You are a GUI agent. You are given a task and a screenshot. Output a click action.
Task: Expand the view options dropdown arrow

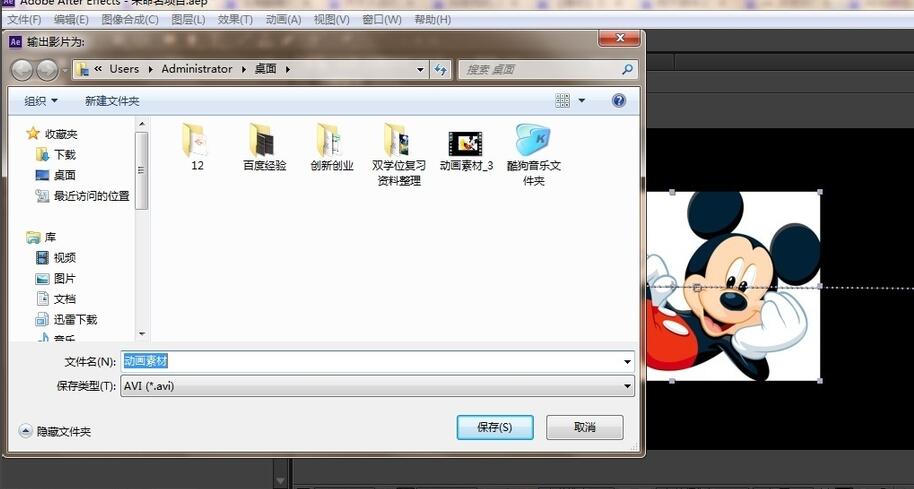click(581, 101)
